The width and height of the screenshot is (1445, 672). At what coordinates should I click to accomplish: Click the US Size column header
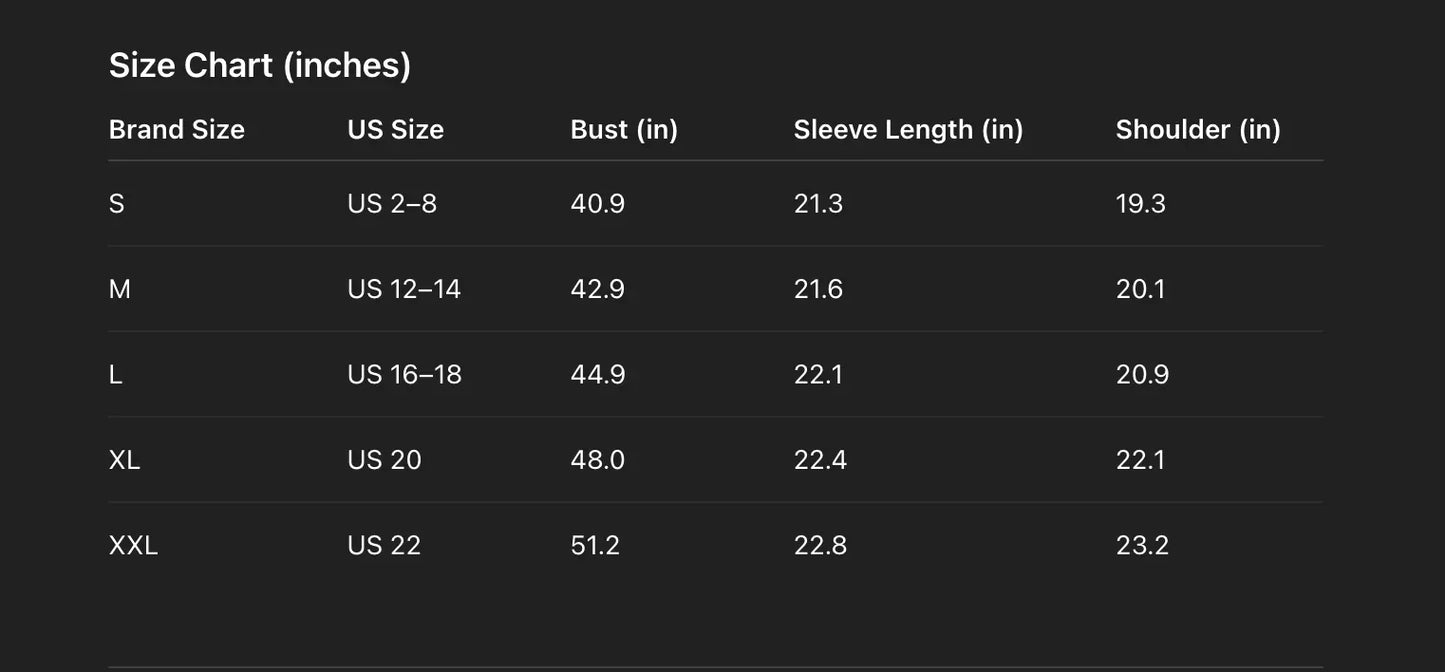pos(395,130)
